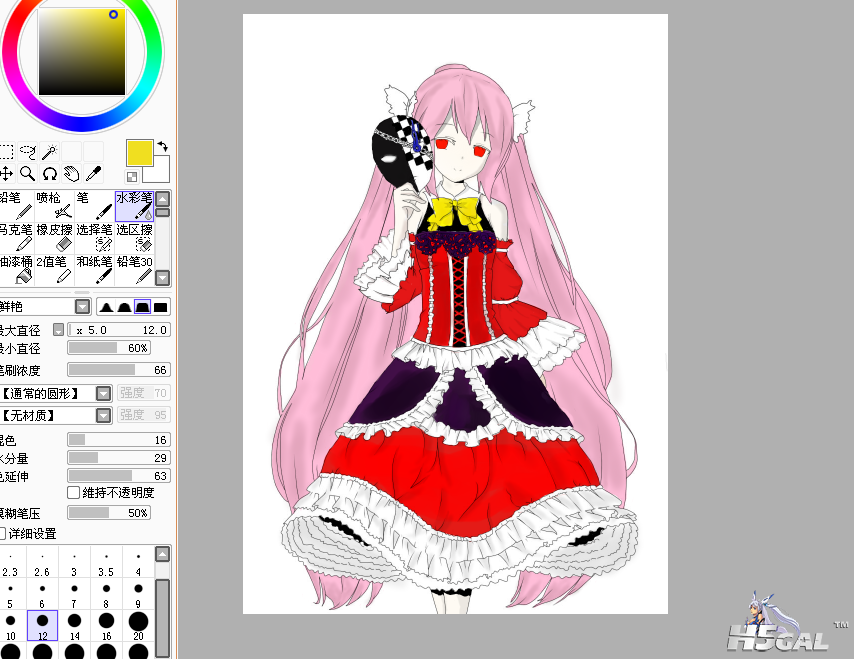Image resolution: width=854 pixels, height=659 pixels.
Task: Open the 鲜艳 blending mode dropdown
Action: 83,306
